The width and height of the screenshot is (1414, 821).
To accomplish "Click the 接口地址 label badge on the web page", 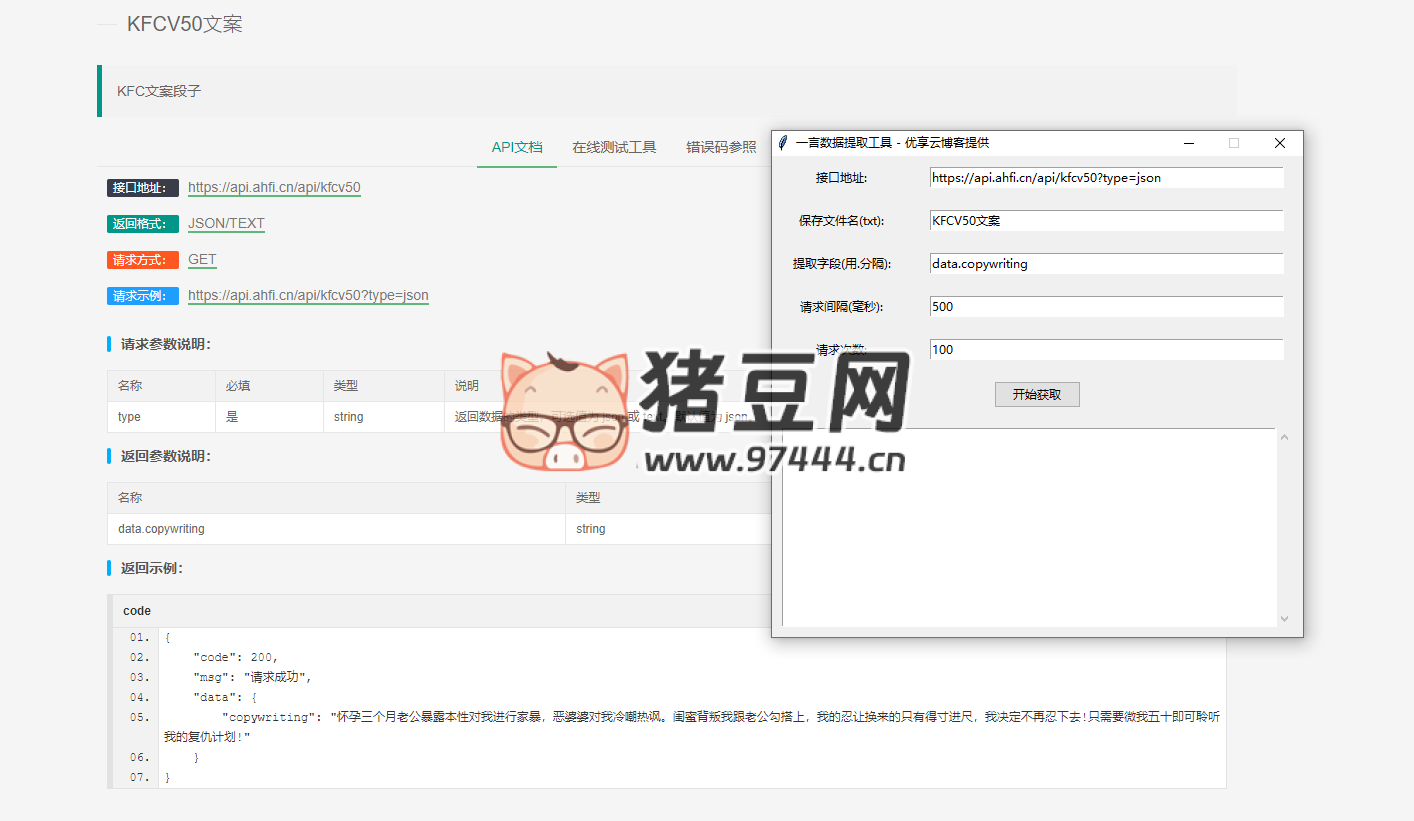I will (143, 188).
